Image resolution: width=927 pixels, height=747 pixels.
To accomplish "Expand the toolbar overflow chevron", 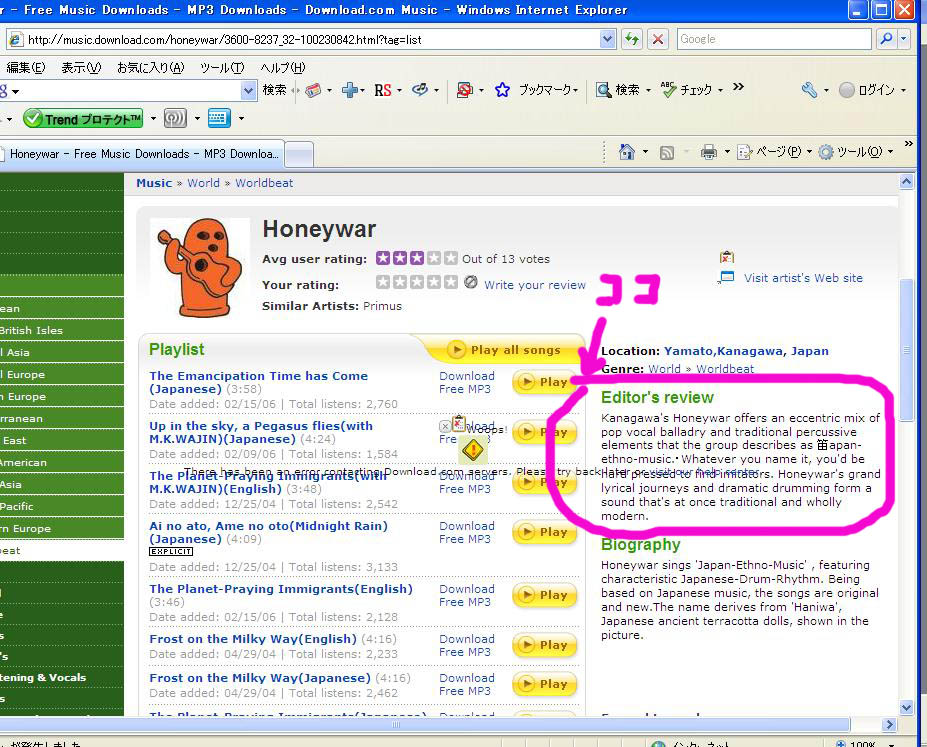I will coord(738,87).
